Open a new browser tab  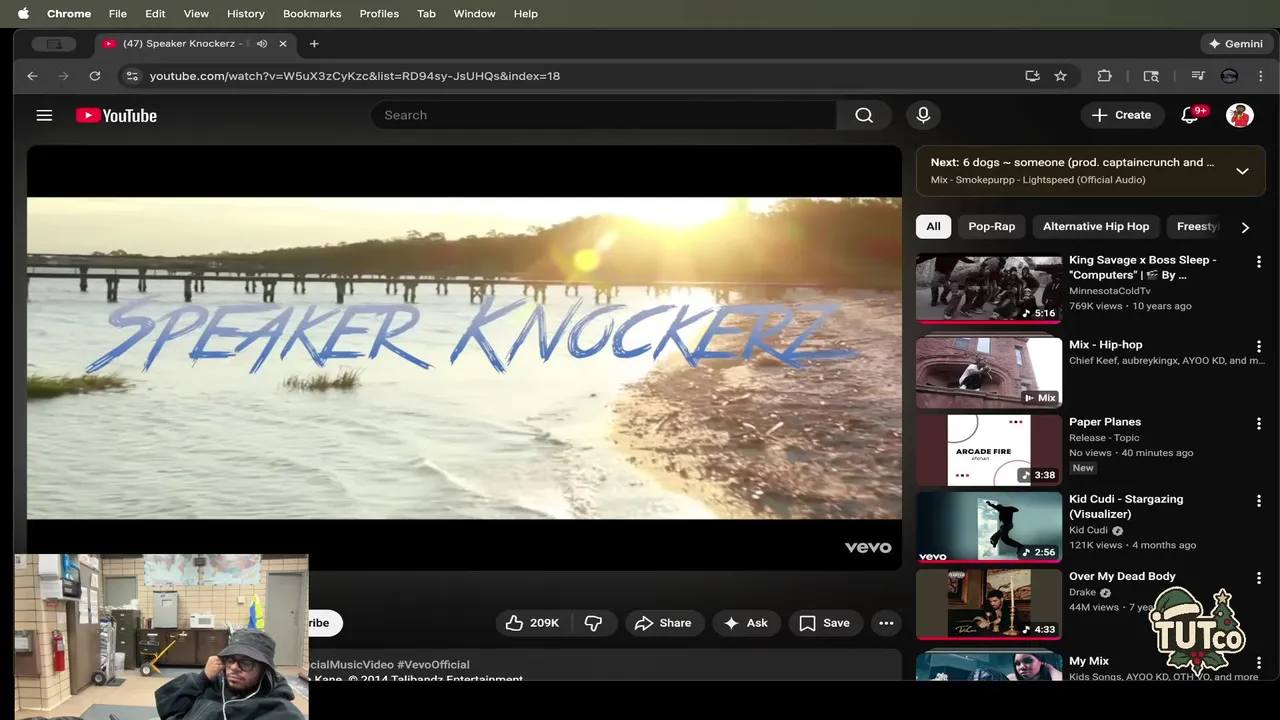(x=314, y=44)
